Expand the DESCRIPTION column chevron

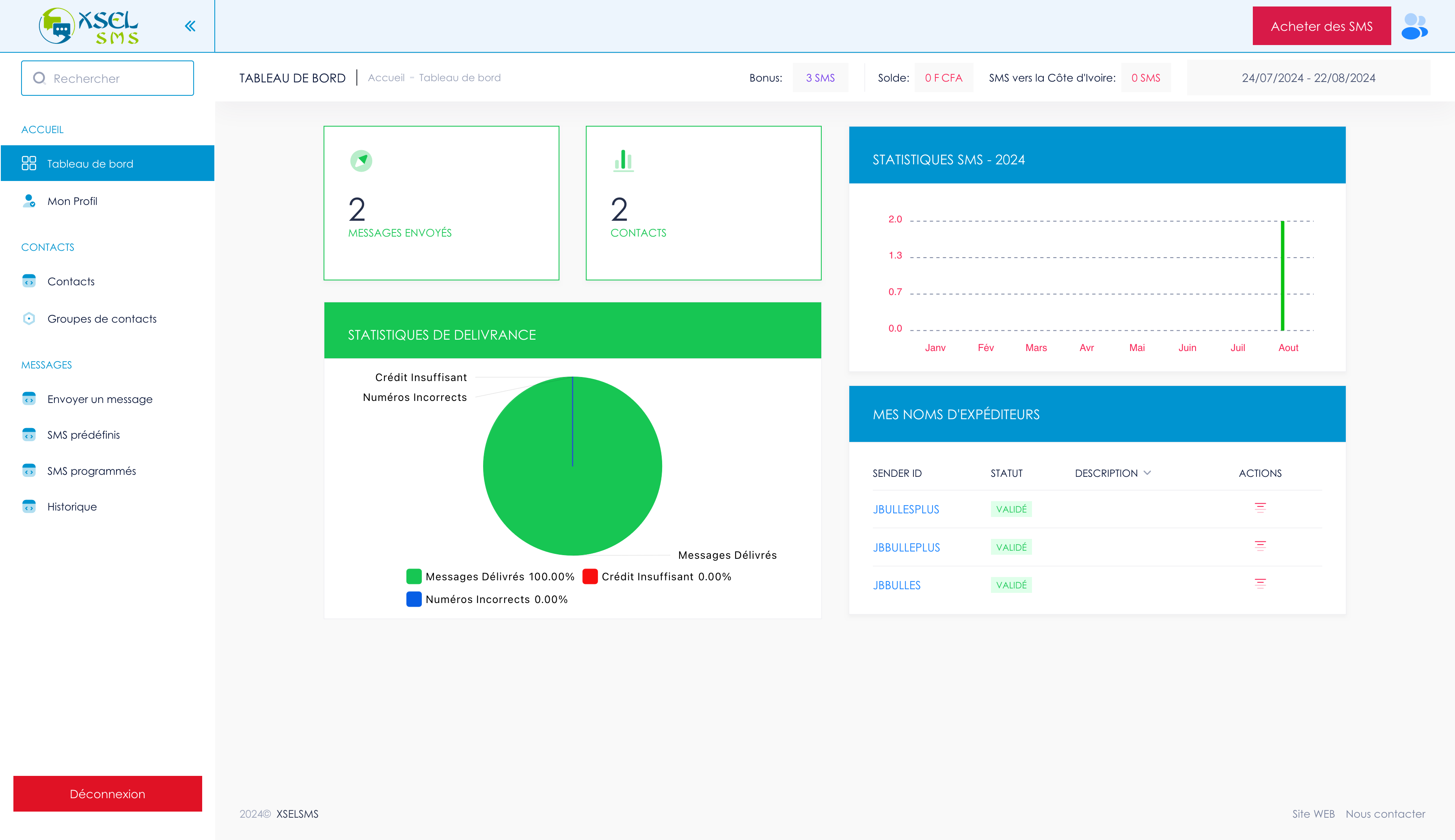(x=1147, y=473)
